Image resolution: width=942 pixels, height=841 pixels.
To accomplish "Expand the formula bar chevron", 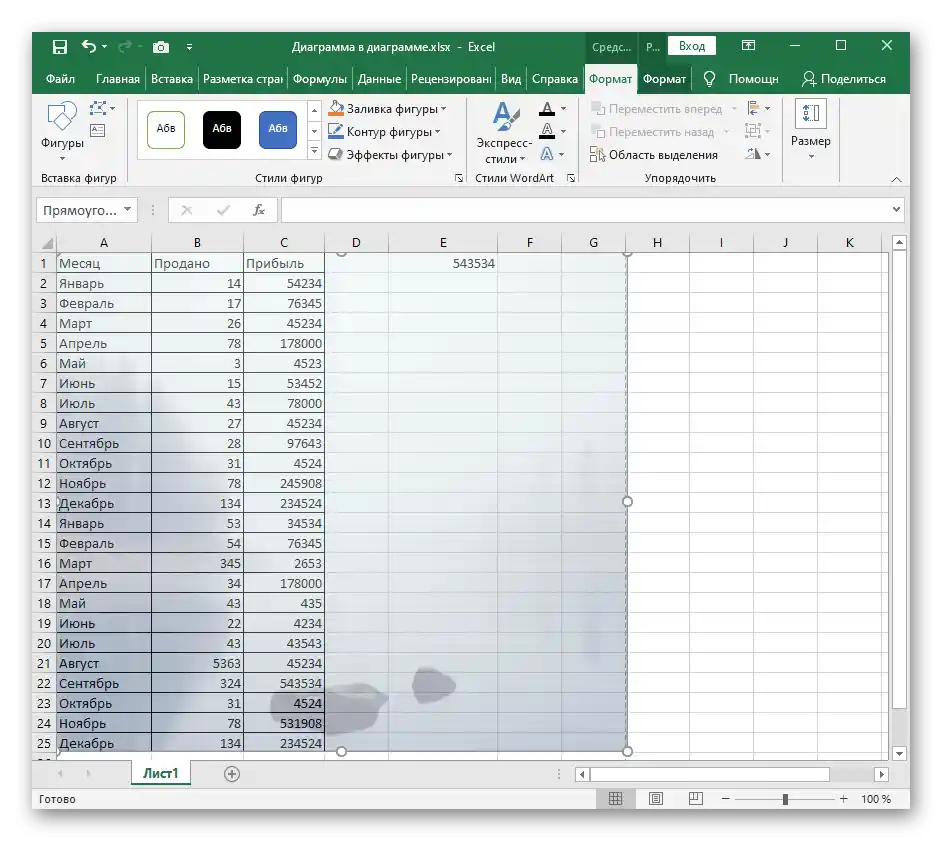I will pyautogui.click(x=896, y=210).
